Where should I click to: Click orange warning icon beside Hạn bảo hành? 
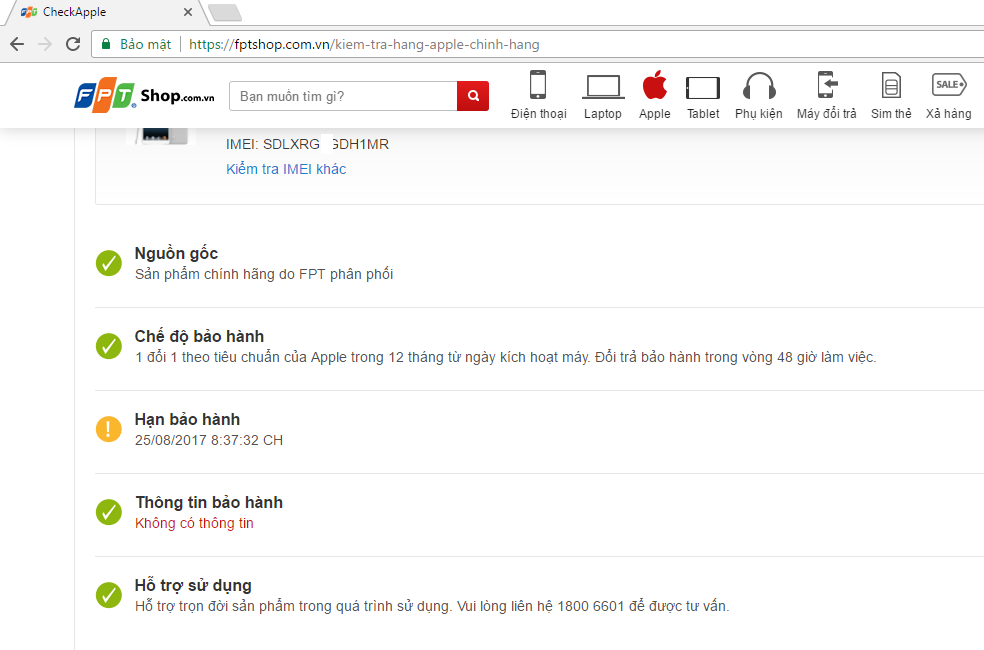(x=109, y=429)
